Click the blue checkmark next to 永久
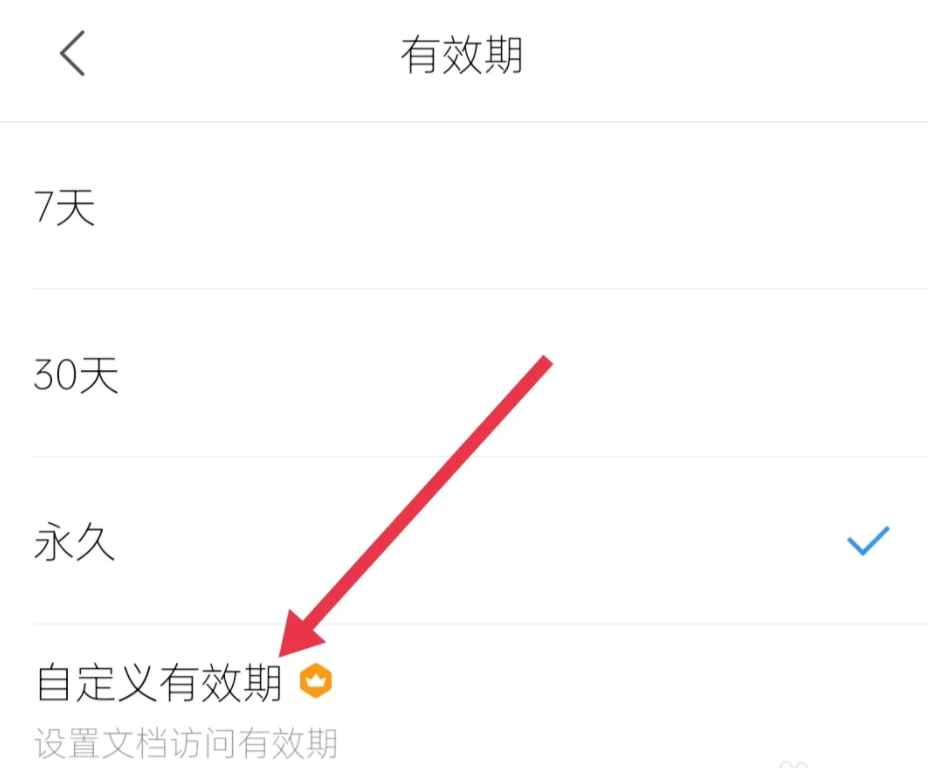 click(868, 540)
